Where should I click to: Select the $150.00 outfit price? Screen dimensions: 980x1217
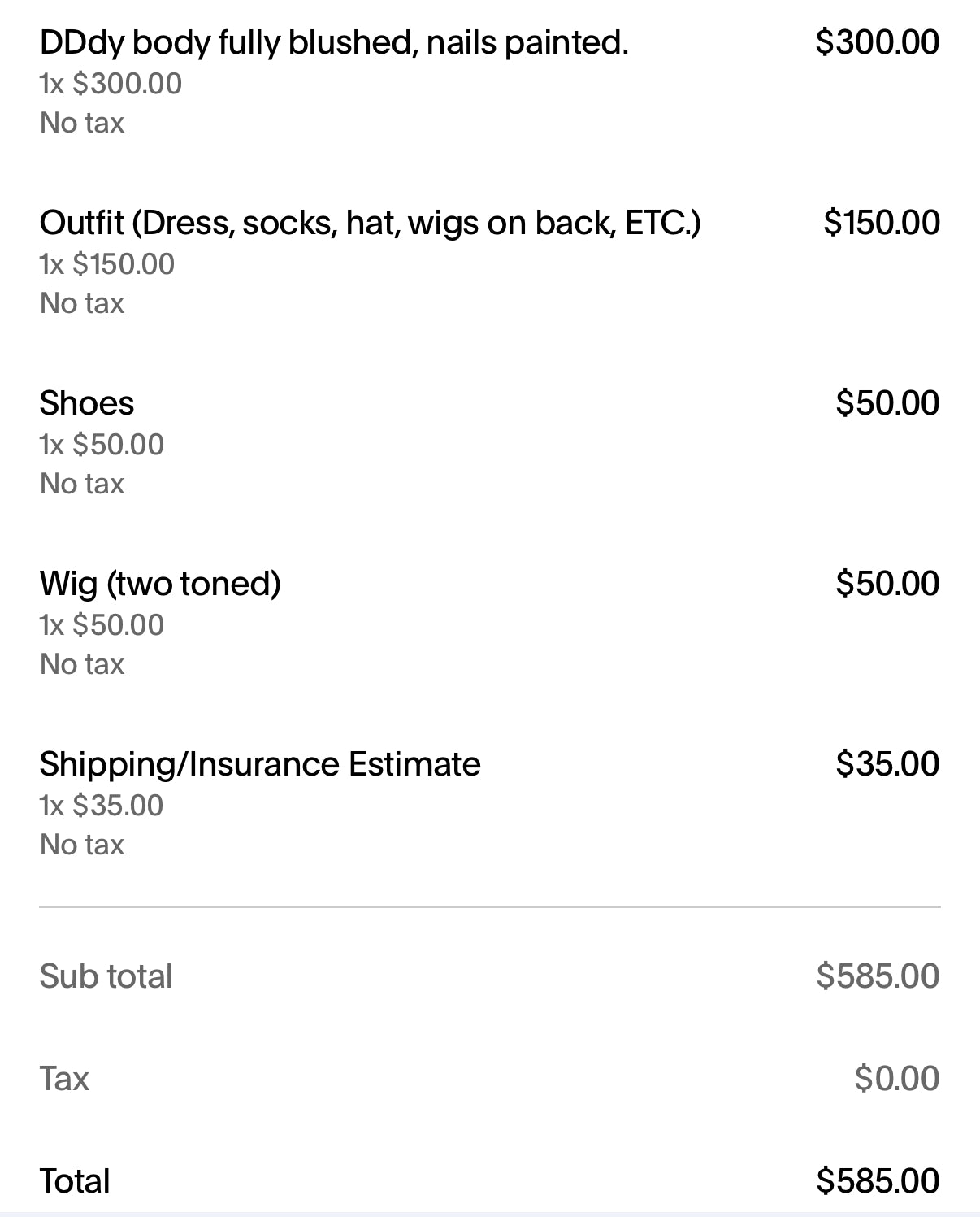click(881, 223)
